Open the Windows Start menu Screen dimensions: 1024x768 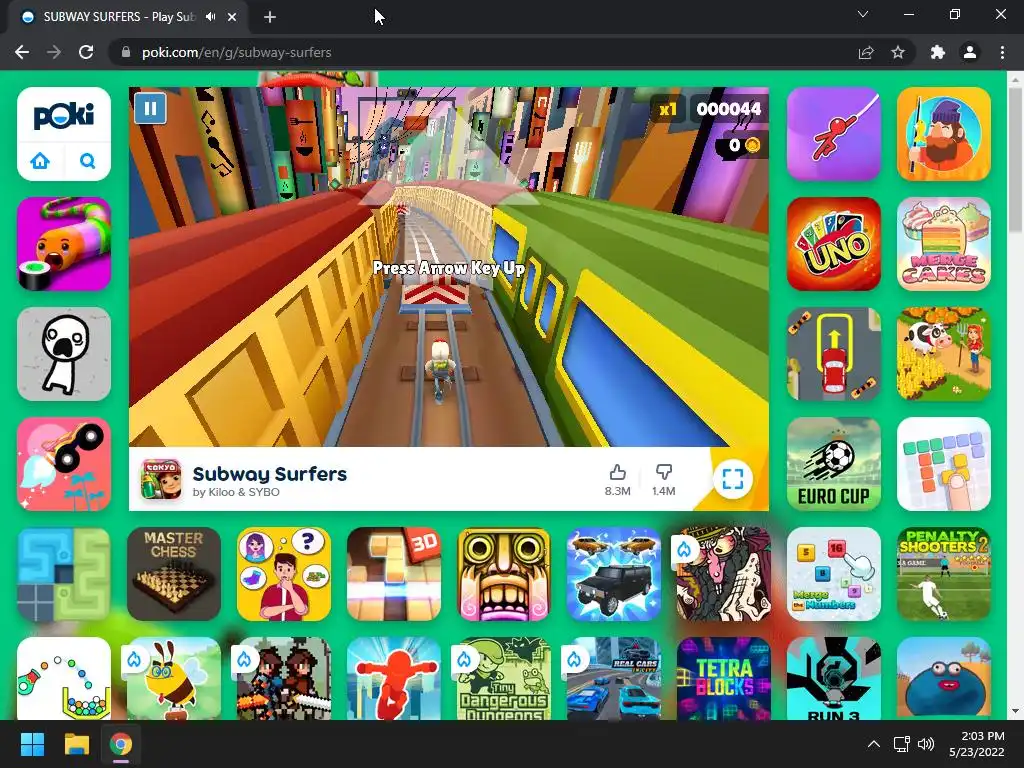pyautogui.click(x=32, y=744)
